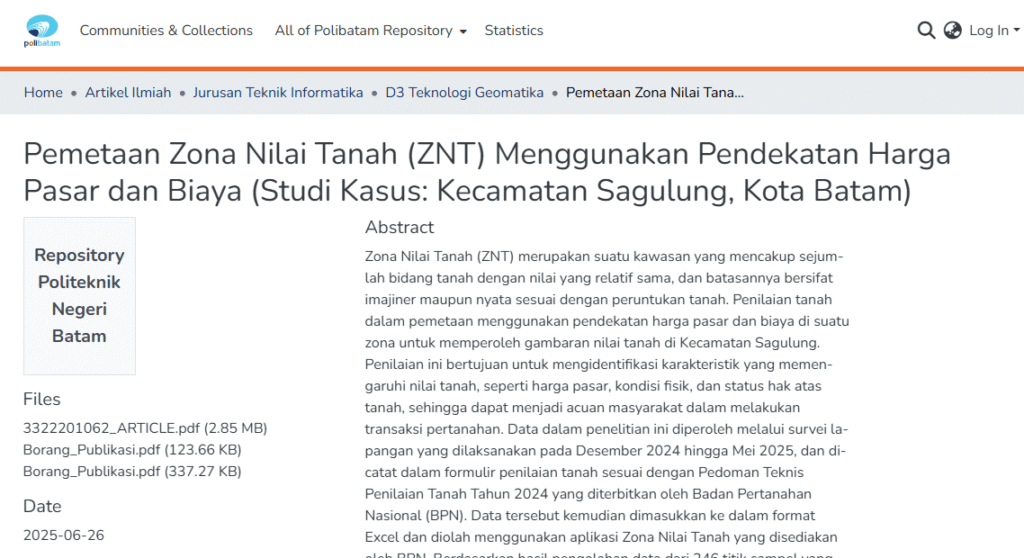Download Borang_Publikasi.pdf sized 337.27 KB
1024x558 pixels.
(132, 471)
